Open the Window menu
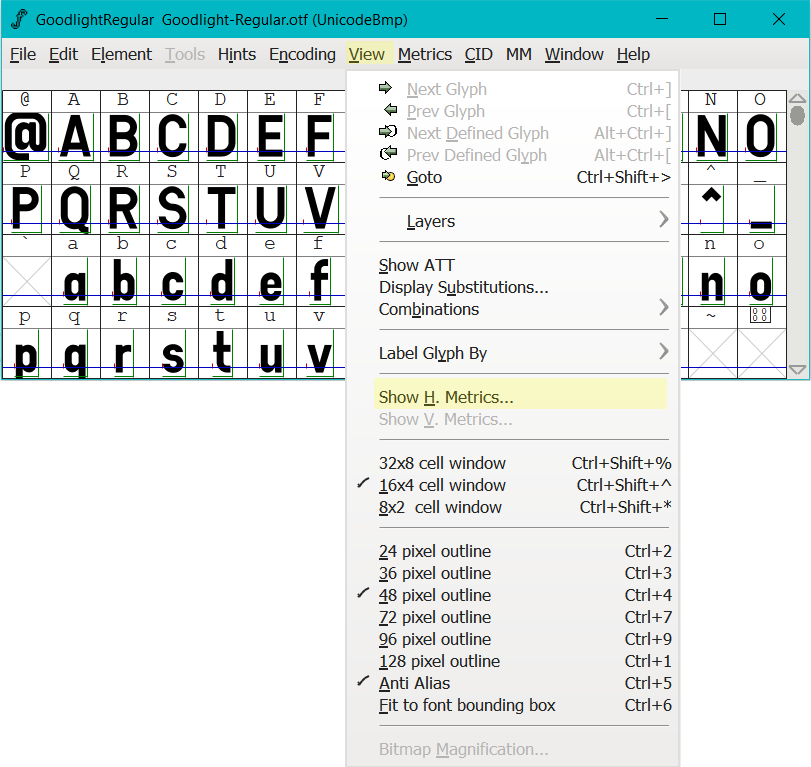811x767 pixels. (x=574, y=54)
